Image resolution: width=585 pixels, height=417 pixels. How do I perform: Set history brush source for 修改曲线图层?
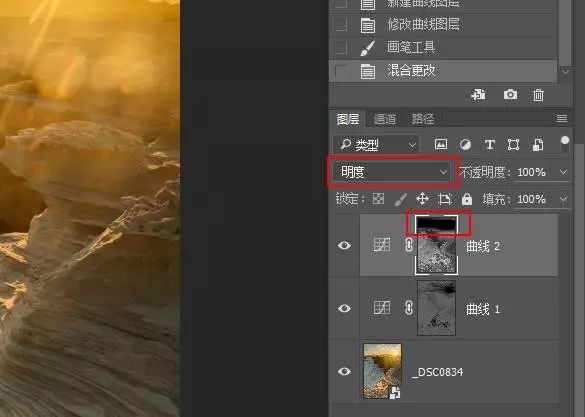coord(341,25)
